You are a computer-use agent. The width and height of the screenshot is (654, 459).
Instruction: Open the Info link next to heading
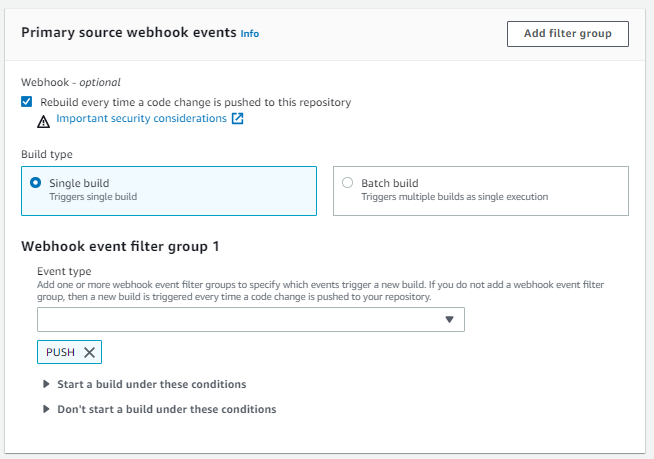pyautogui.click(x=250, y=34)
